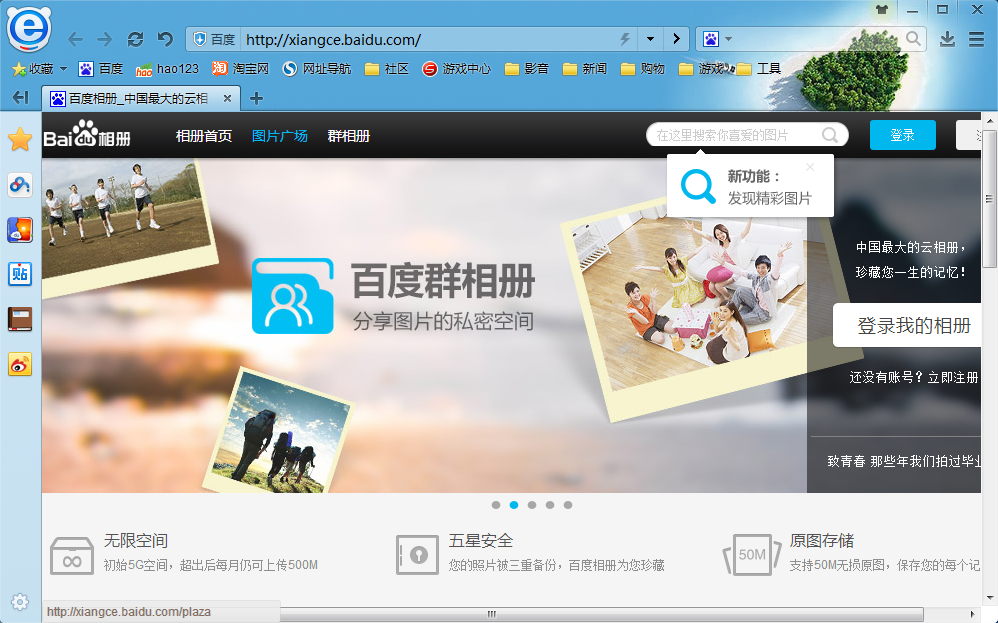This screenshot has height=623, width=998.
Task: Click the go arrow next to address bar
Action: [x=676, y=39]
